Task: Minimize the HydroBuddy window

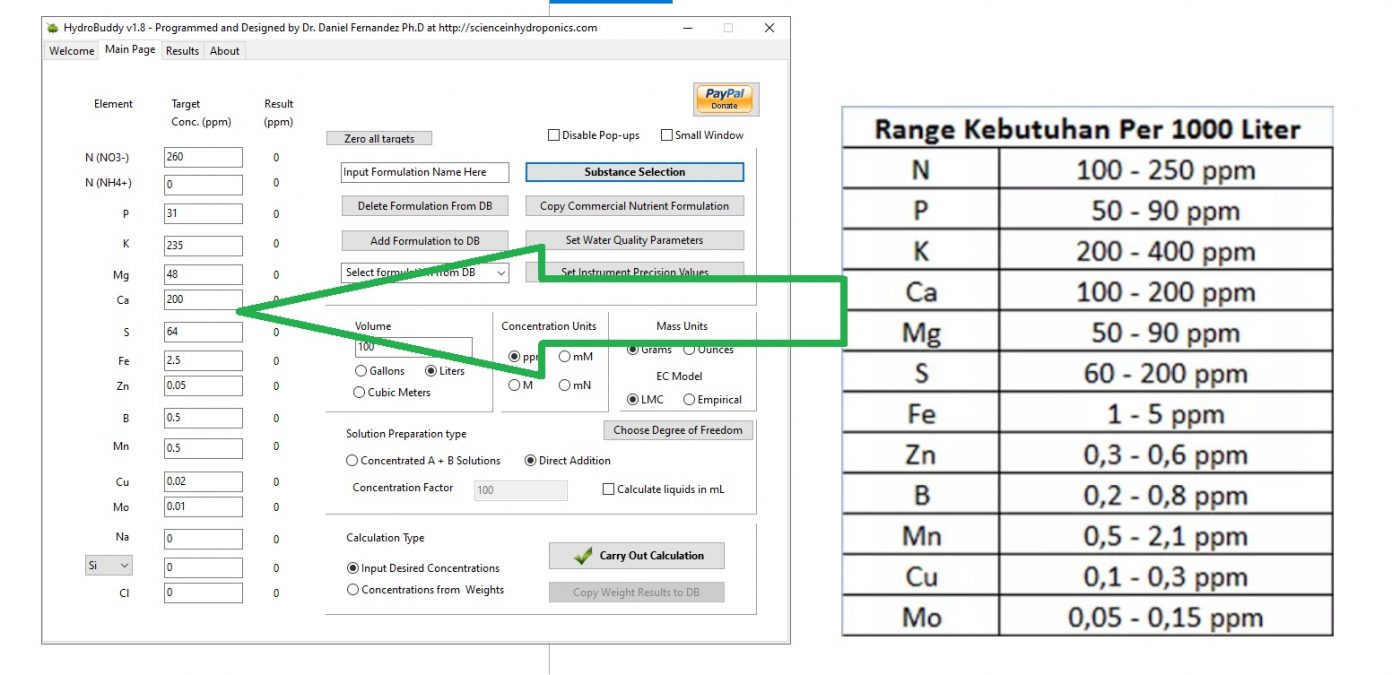Action: [x=686, y=28]
